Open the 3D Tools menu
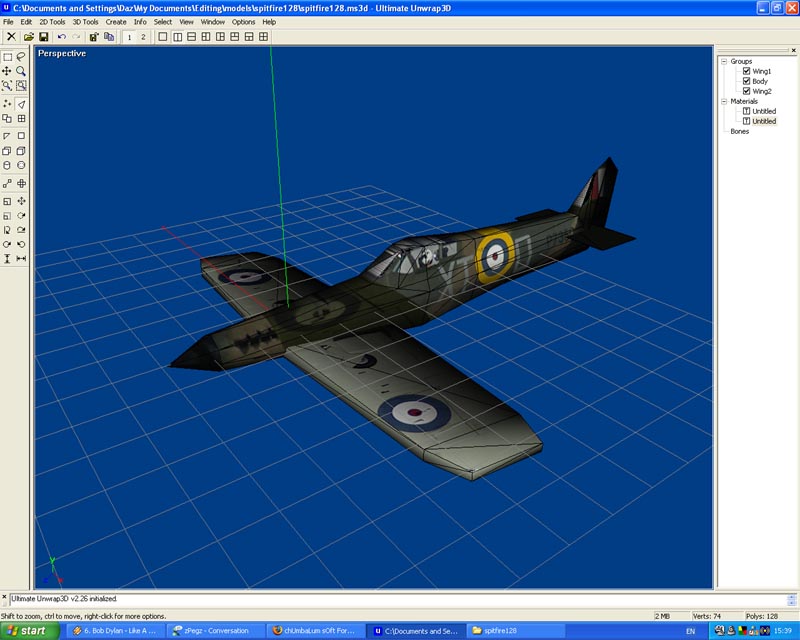The image size is (800, 640). [85, 21]
